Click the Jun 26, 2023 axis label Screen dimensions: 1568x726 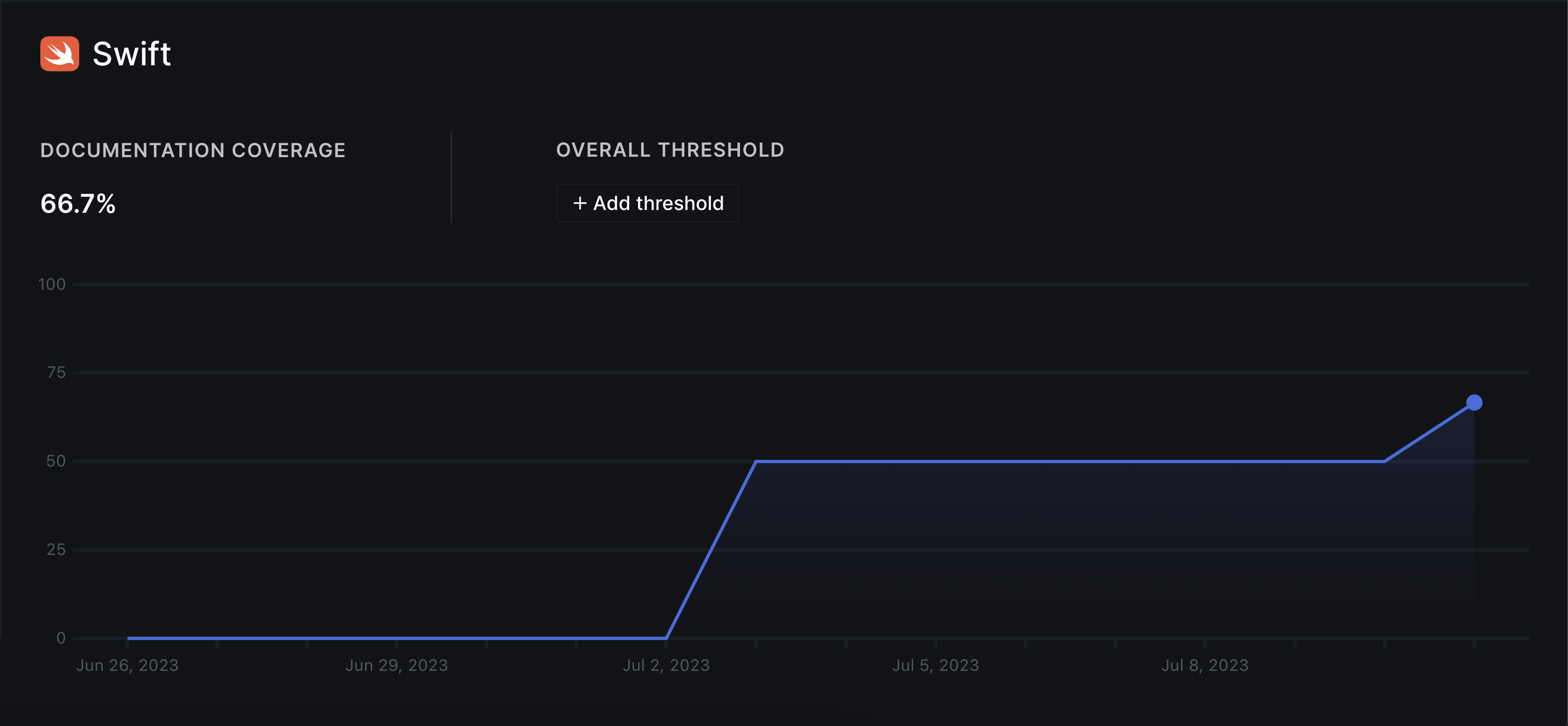pos(127,665)
